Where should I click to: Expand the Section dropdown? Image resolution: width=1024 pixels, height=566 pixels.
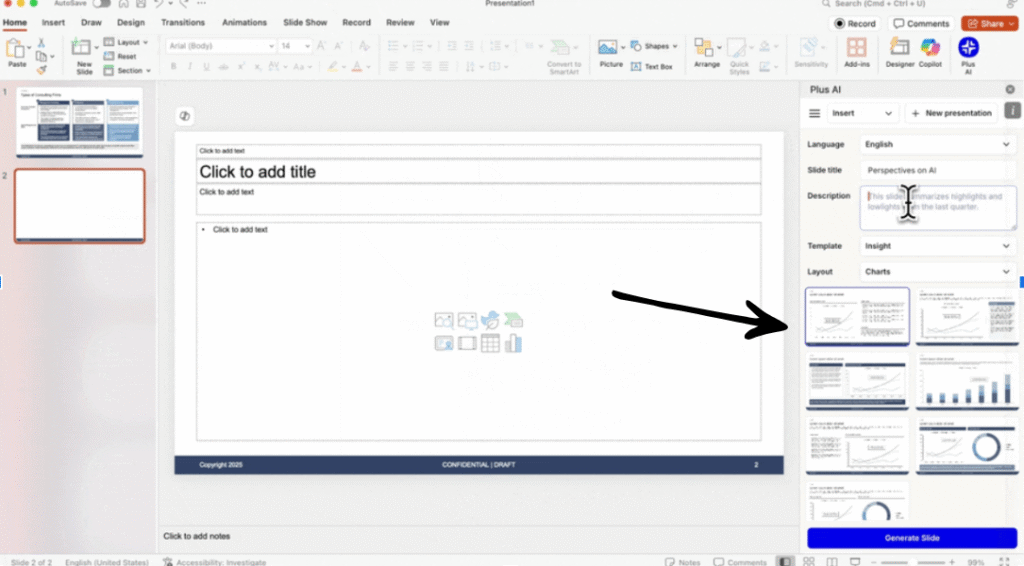click(x=127, y=71)
